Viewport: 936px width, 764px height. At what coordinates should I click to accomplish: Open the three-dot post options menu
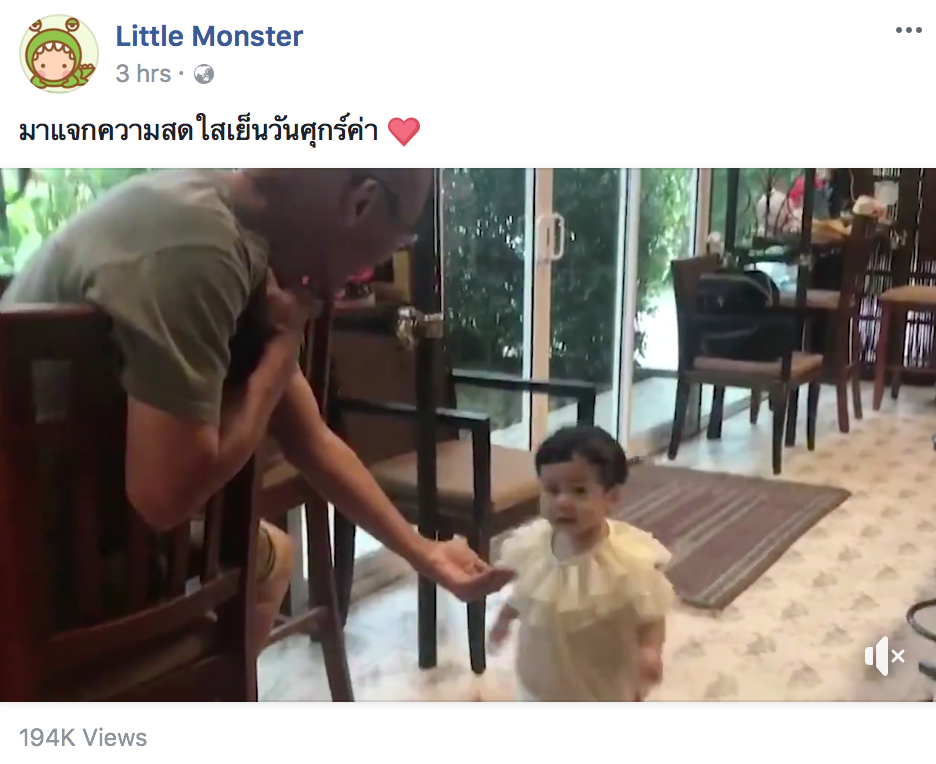coord(908,30)
